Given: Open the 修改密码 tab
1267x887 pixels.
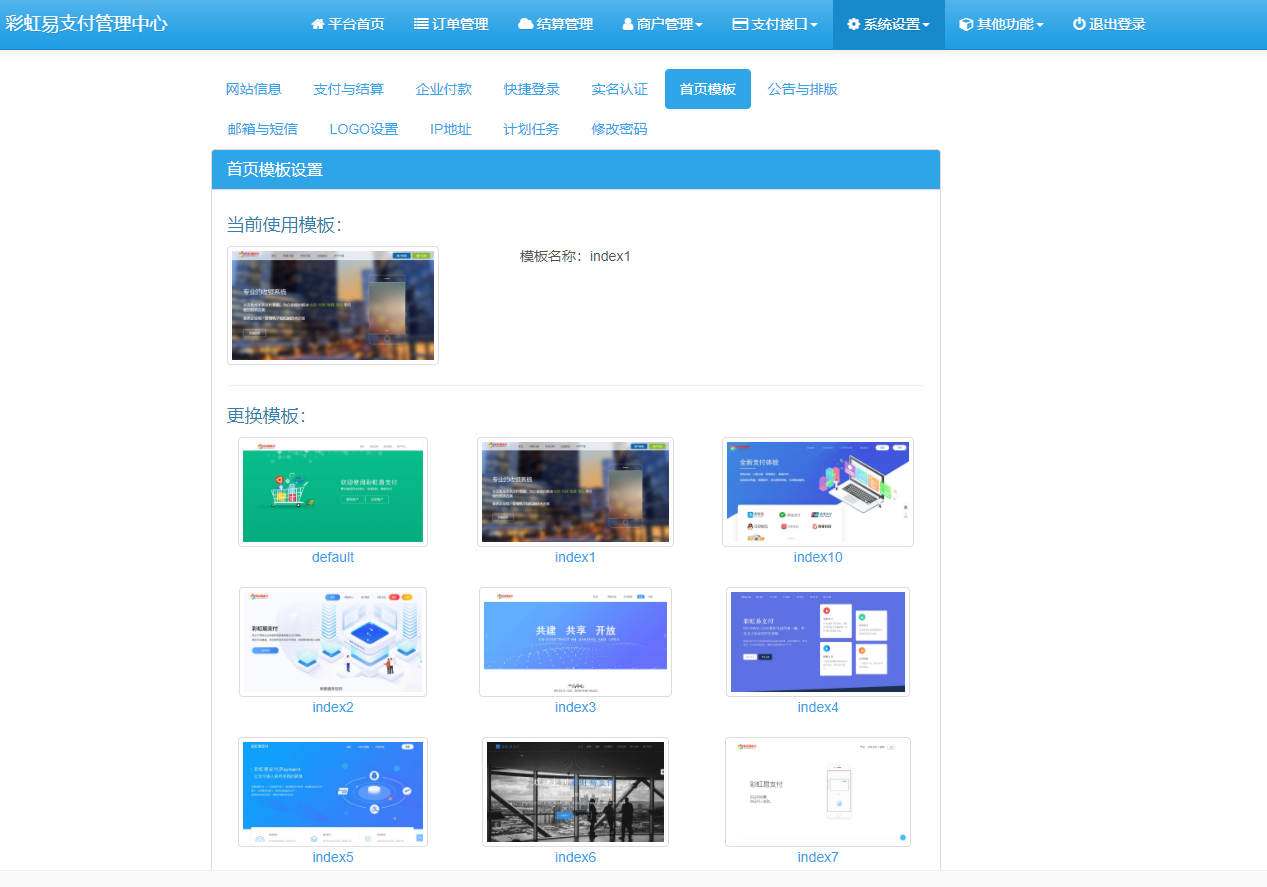Looking at the screenshot, I should point(619,128).
